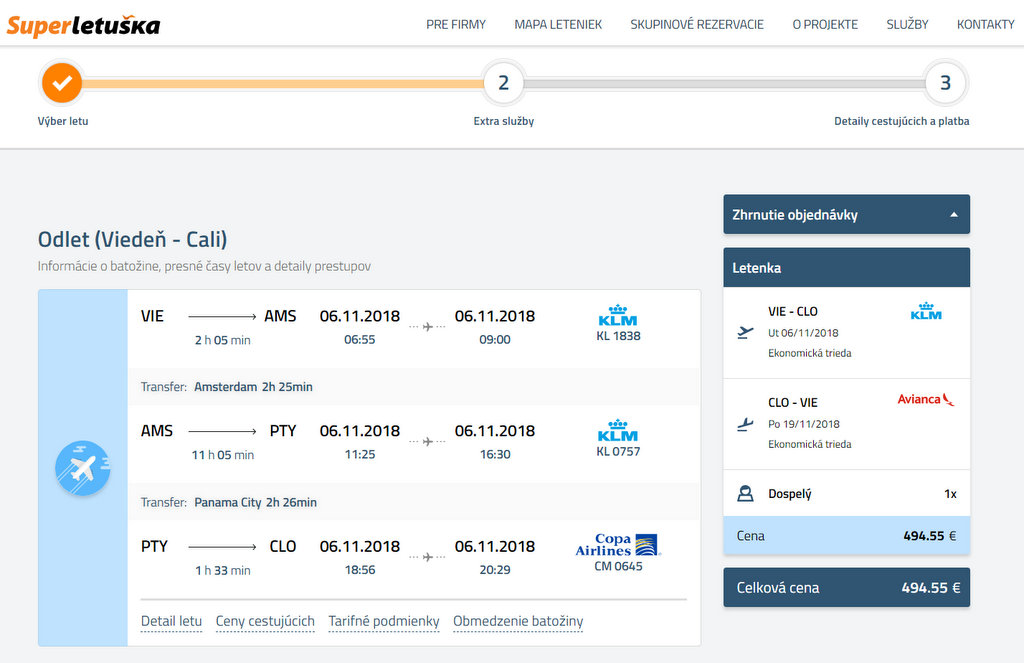Click KLM logo in the order summary

point(926,312)
